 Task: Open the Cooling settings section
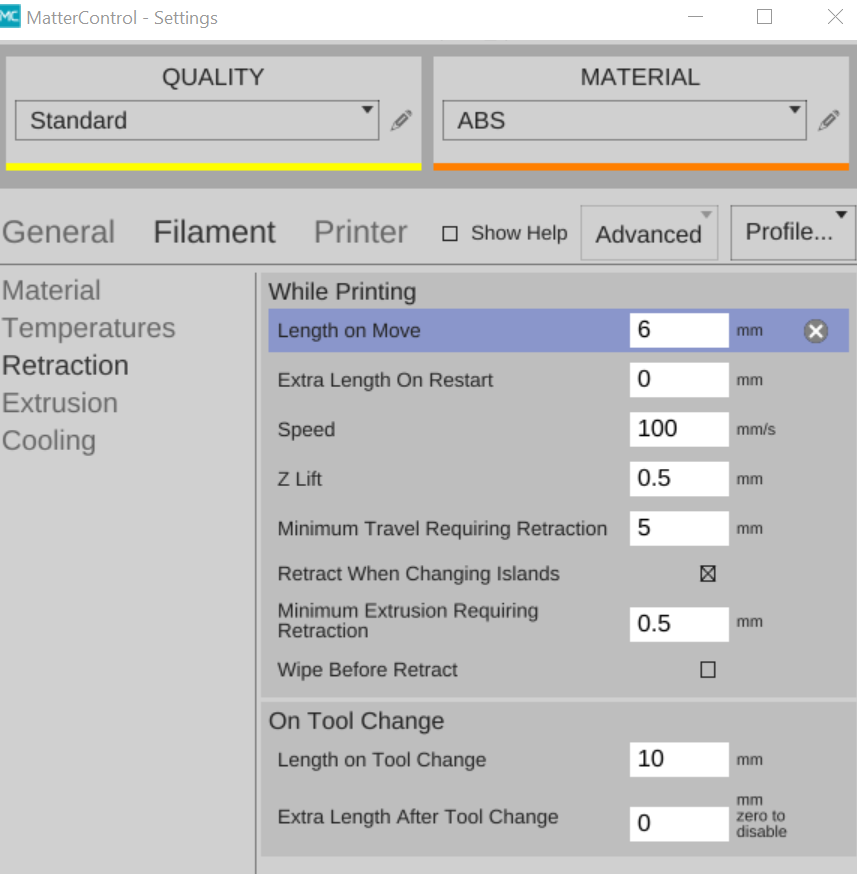(x=49, y=441)
